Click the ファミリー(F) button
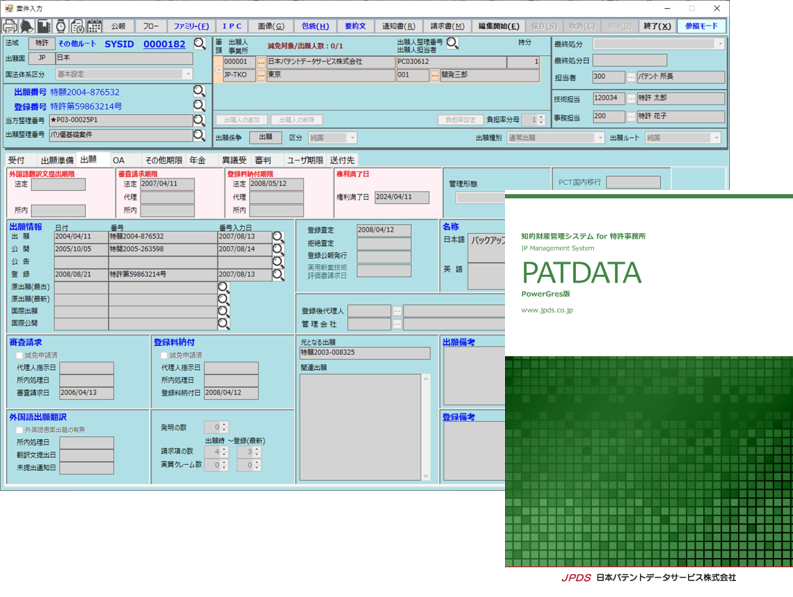 pyautogui.click(x=191, y=26)
